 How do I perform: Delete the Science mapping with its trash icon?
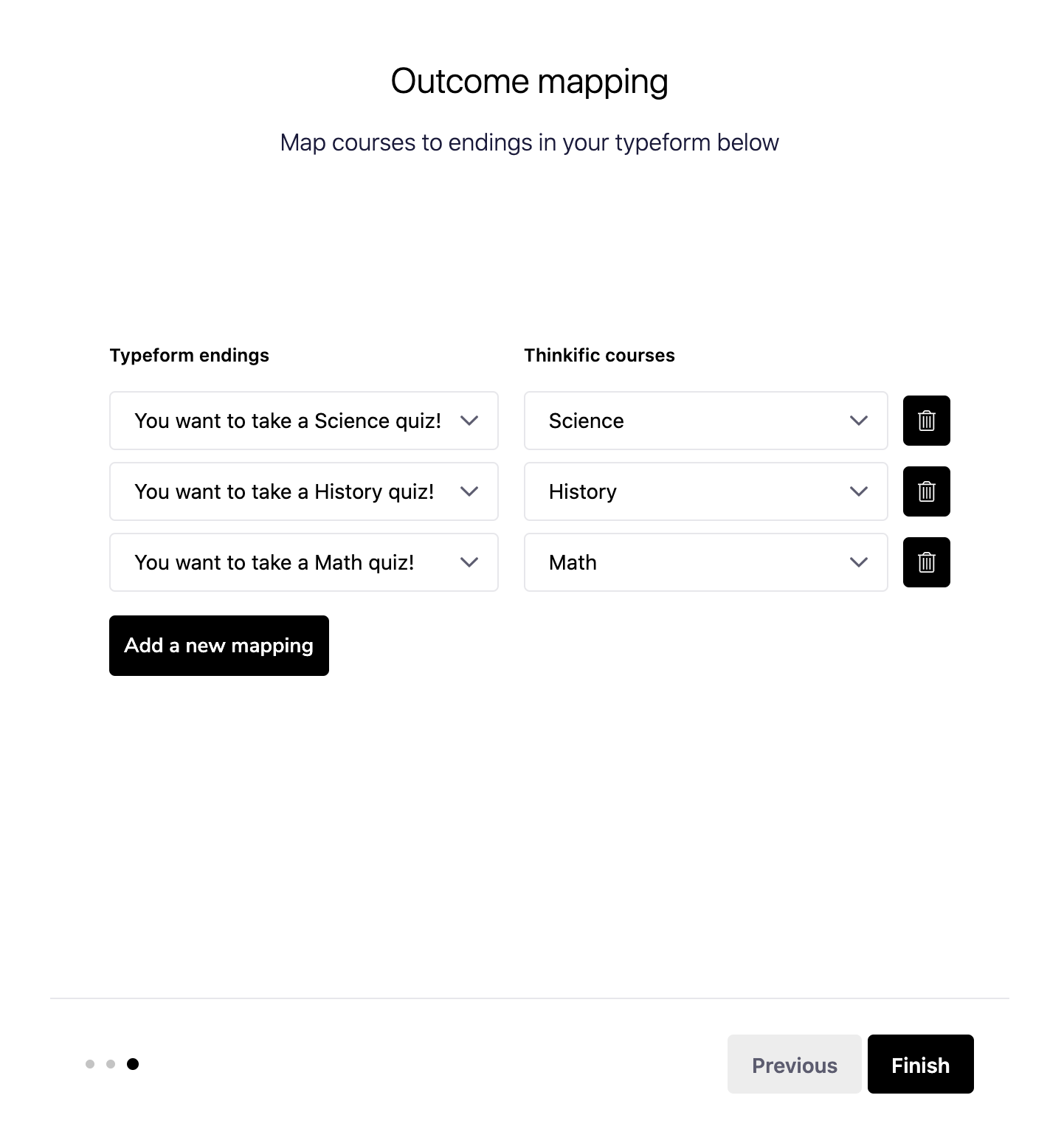click(926, 421)
